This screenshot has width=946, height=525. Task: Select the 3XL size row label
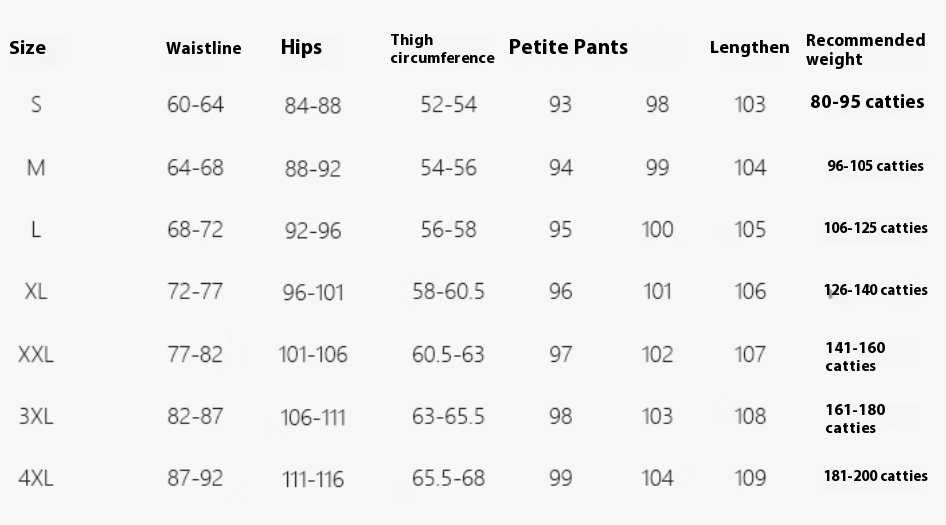[x=36, y=416]
